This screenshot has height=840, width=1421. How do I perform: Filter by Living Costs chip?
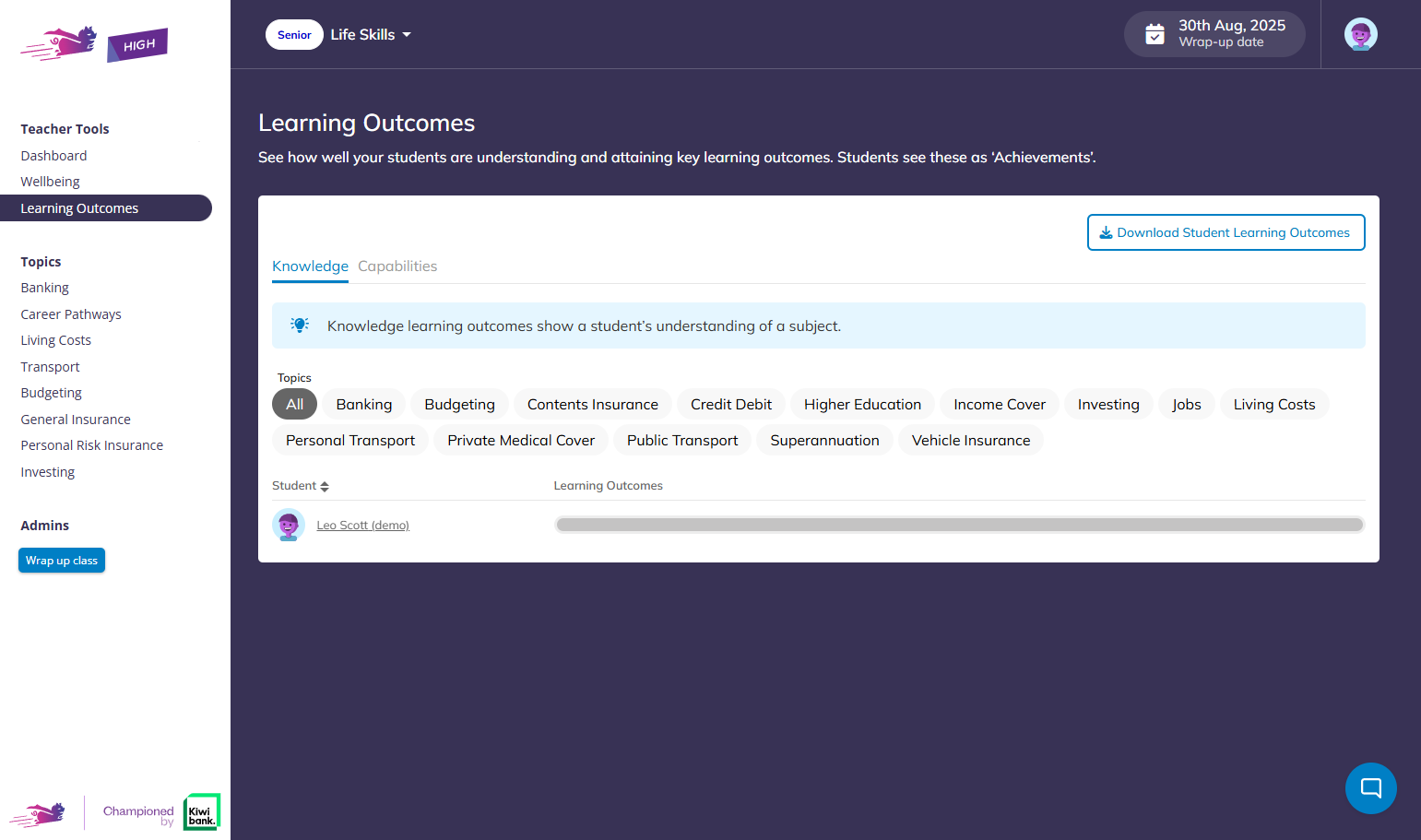1274,404
